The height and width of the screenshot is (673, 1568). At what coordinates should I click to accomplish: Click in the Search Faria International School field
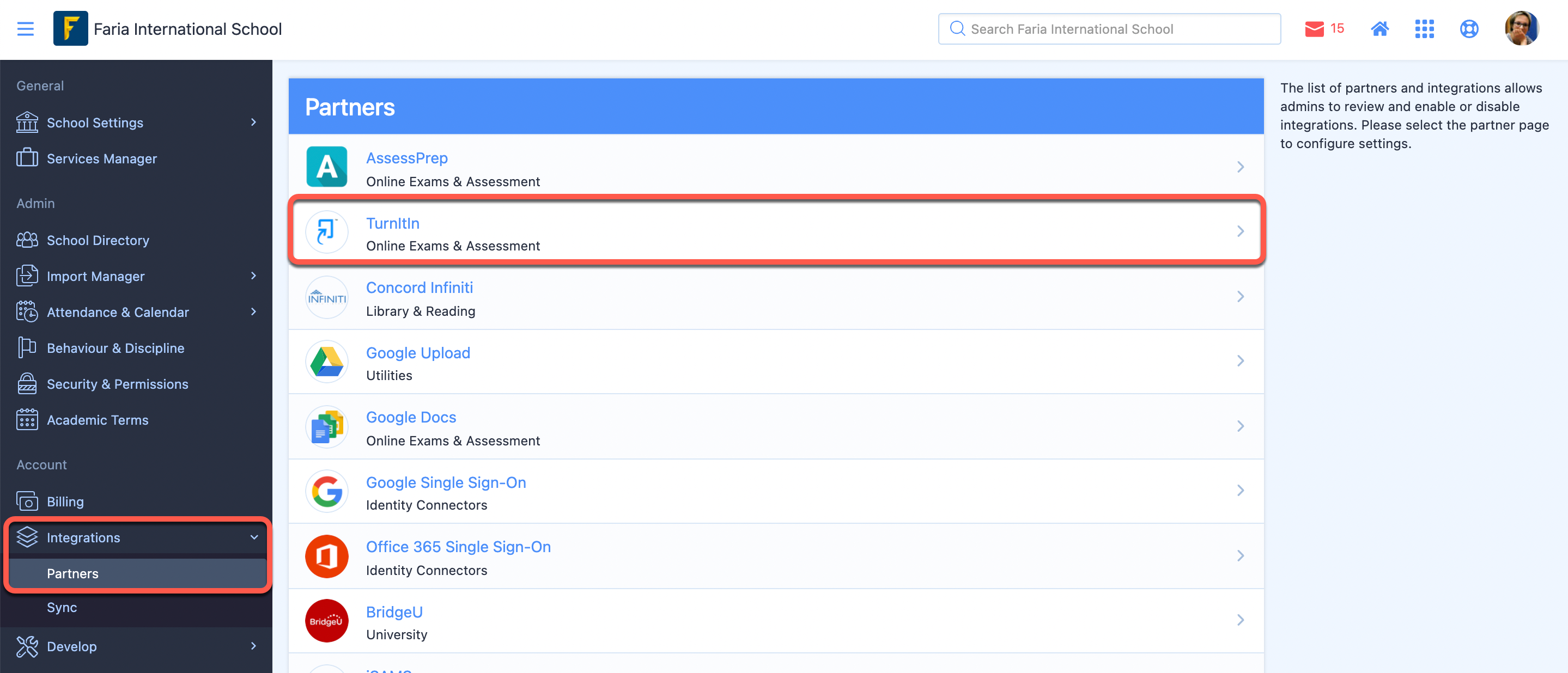(1109, 29)
